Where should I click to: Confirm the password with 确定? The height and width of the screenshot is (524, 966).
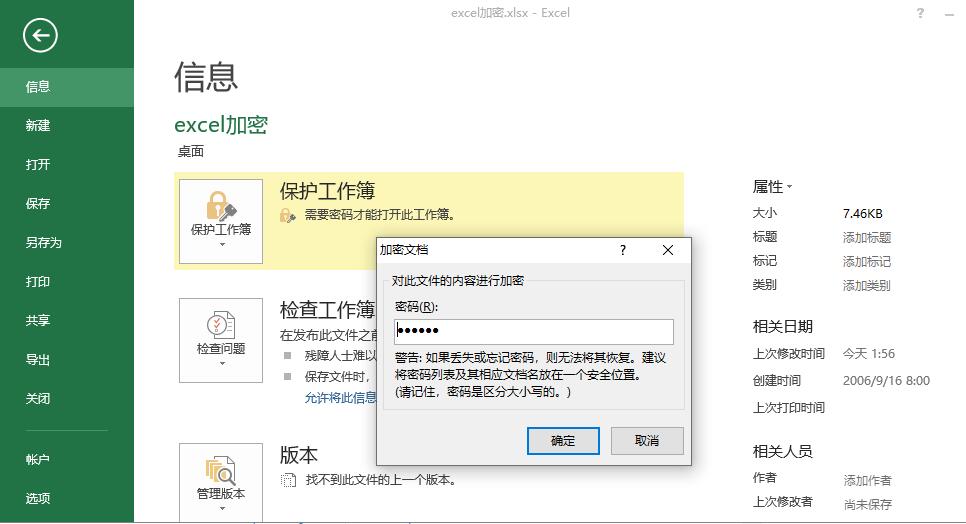coord(563,441)
